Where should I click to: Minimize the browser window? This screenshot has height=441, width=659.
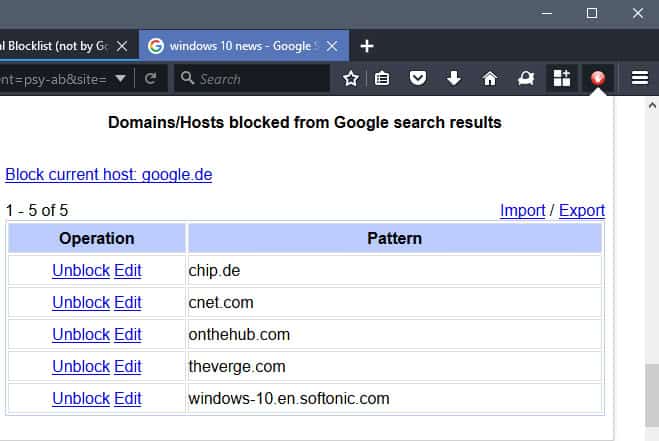point(547,13)
